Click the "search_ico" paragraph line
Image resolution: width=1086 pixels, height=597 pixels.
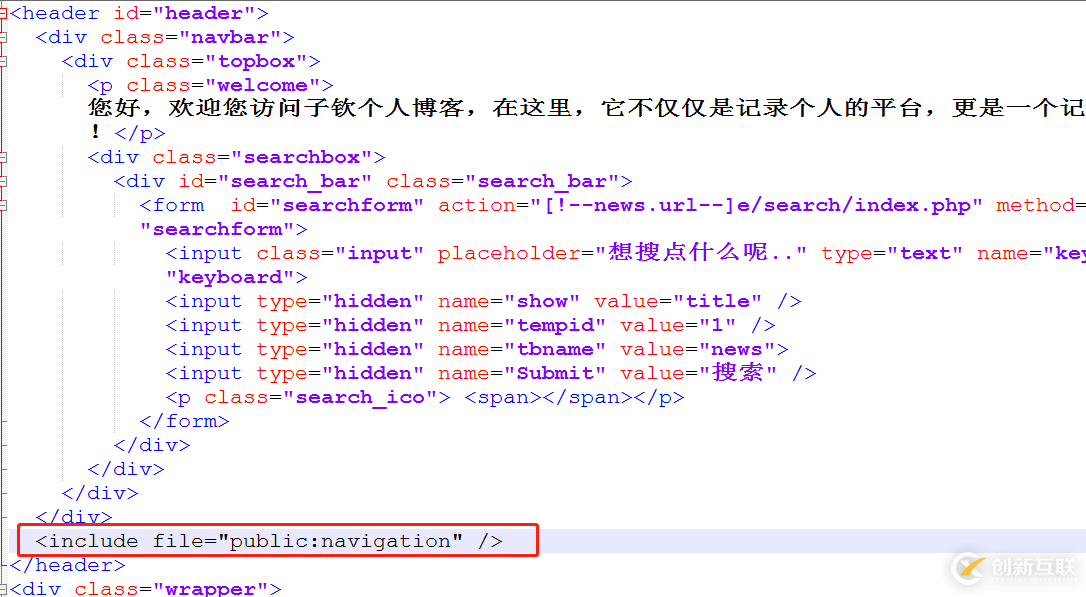click(424, 397)
